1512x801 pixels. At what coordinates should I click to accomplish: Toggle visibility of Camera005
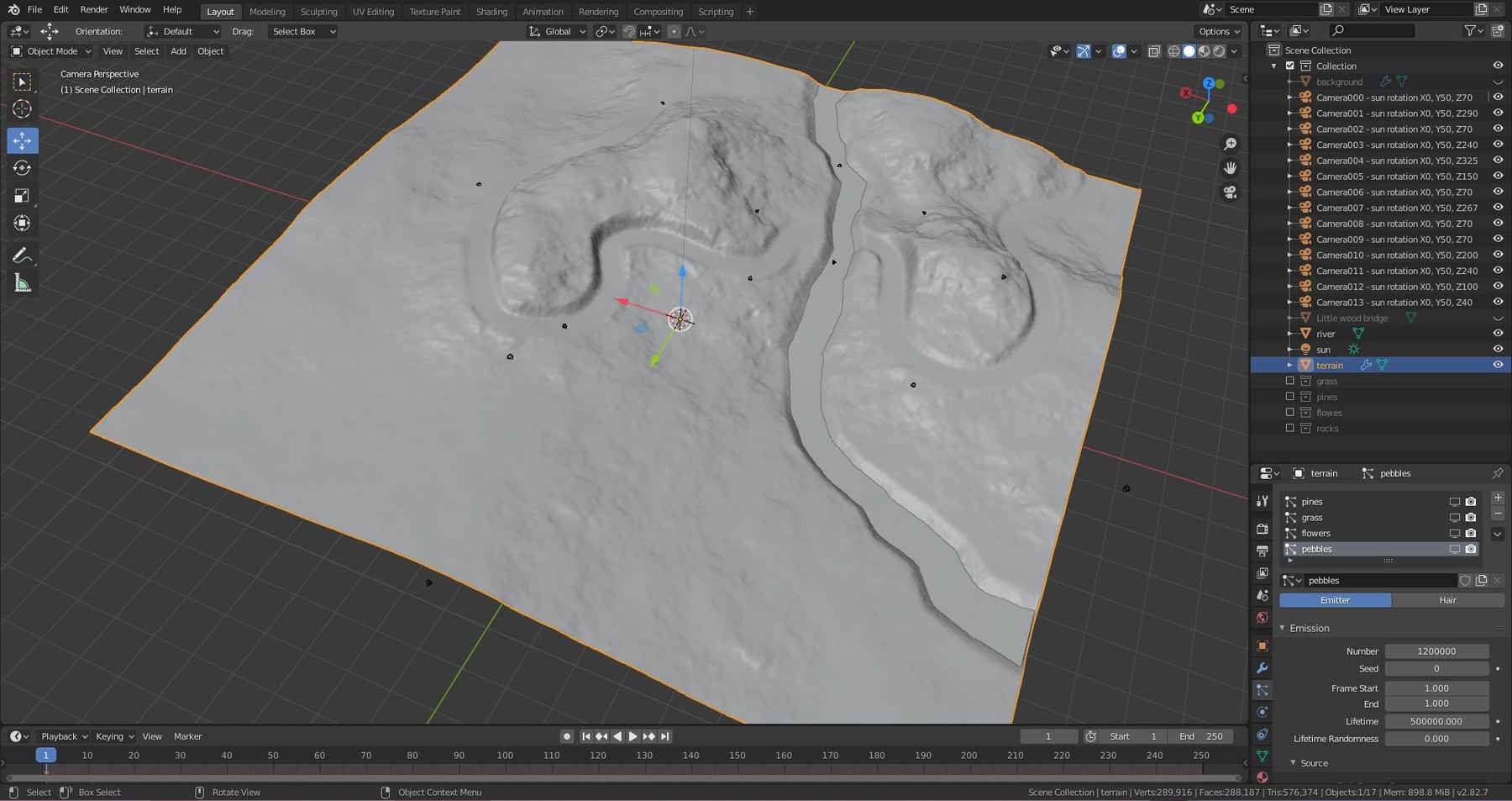click(x=1499, y=176)
